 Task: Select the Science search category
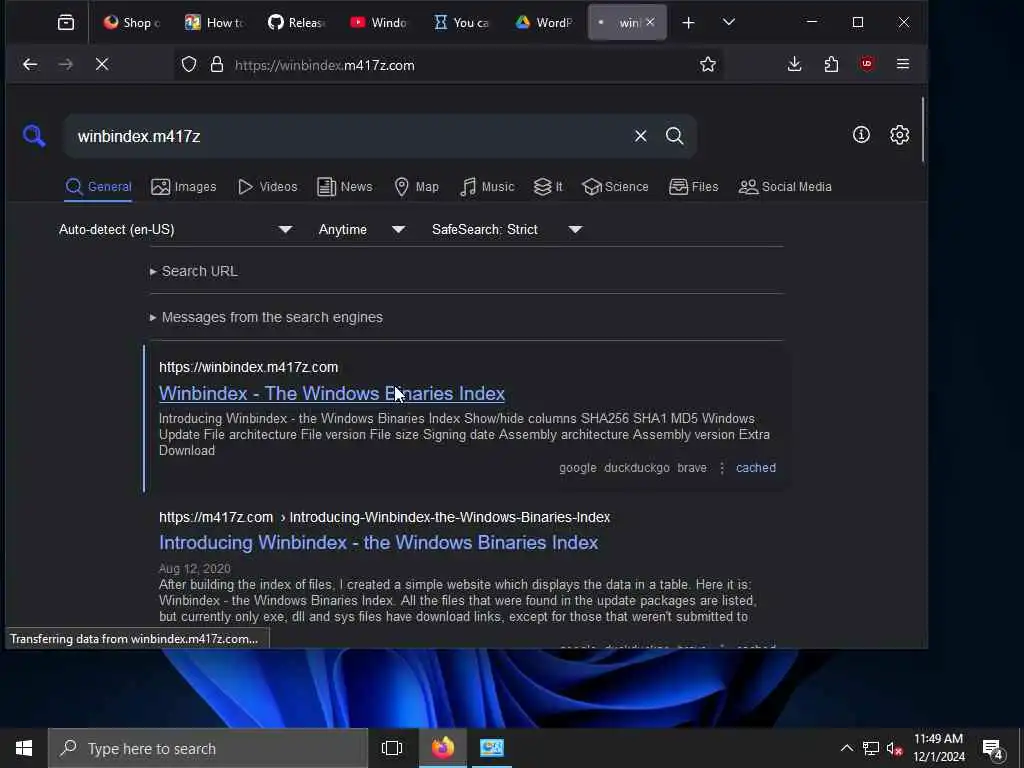[615, 187]
